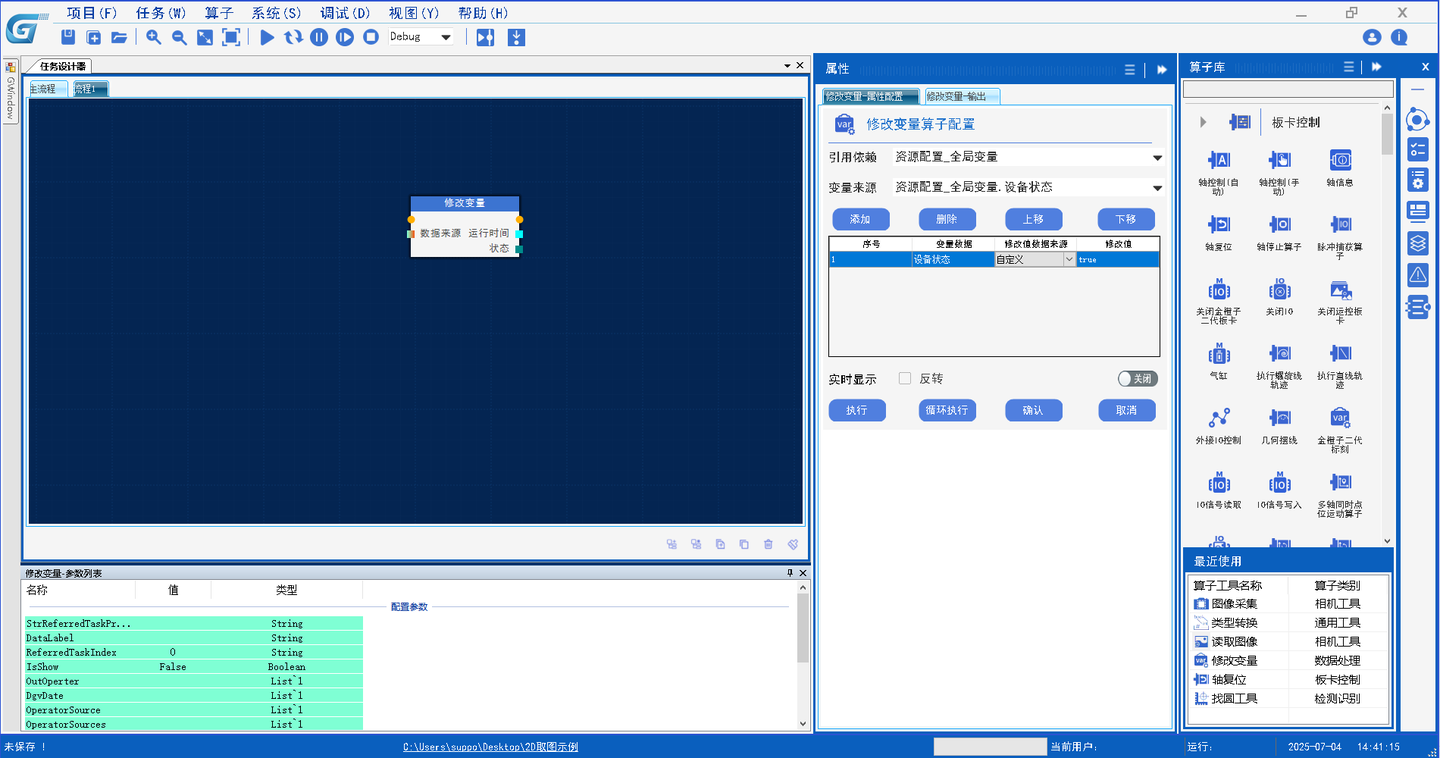Open the 项目(F) menu
The image size is (1440, 758).
[x=92, y=13]
